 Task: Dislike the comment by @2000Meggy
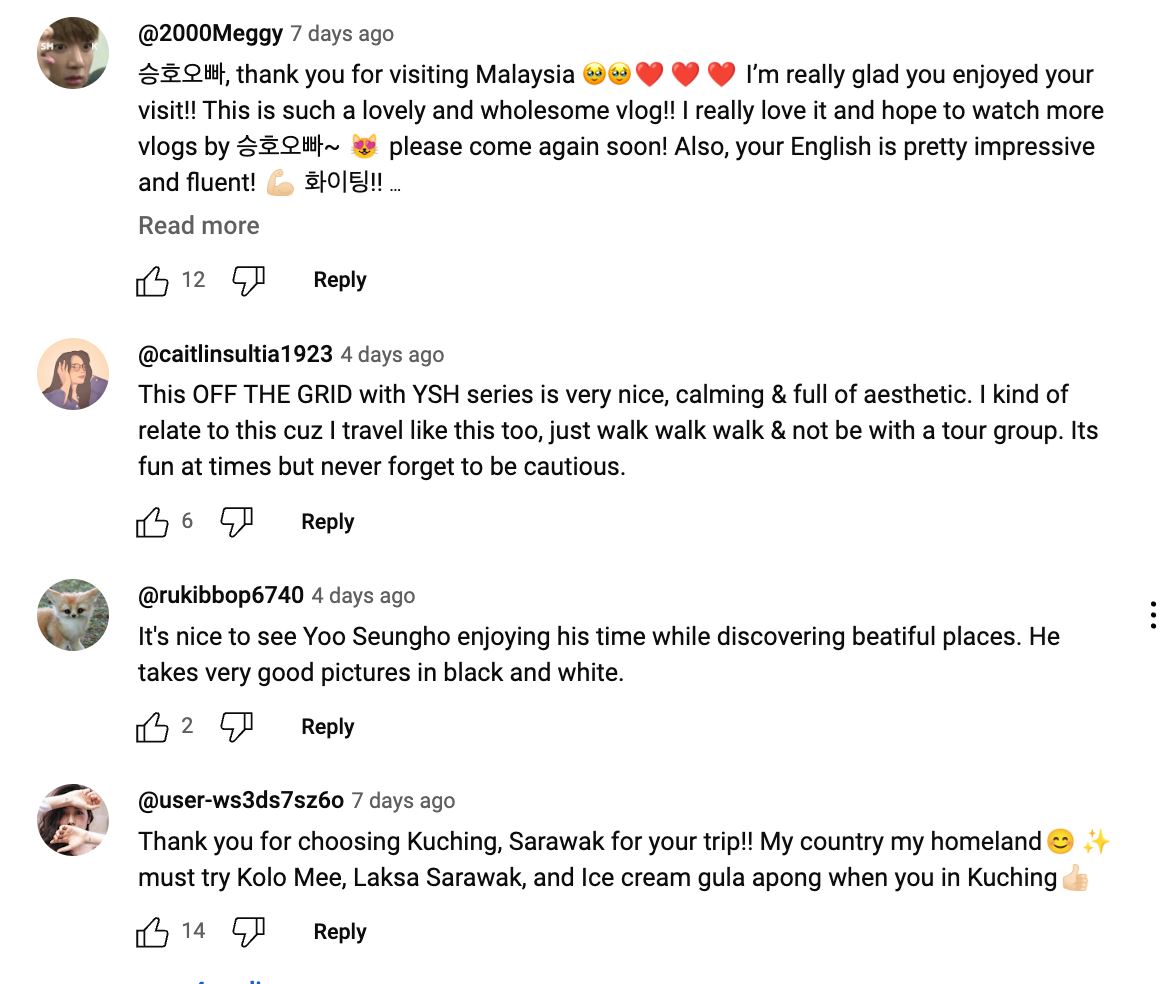click(248, 281)
